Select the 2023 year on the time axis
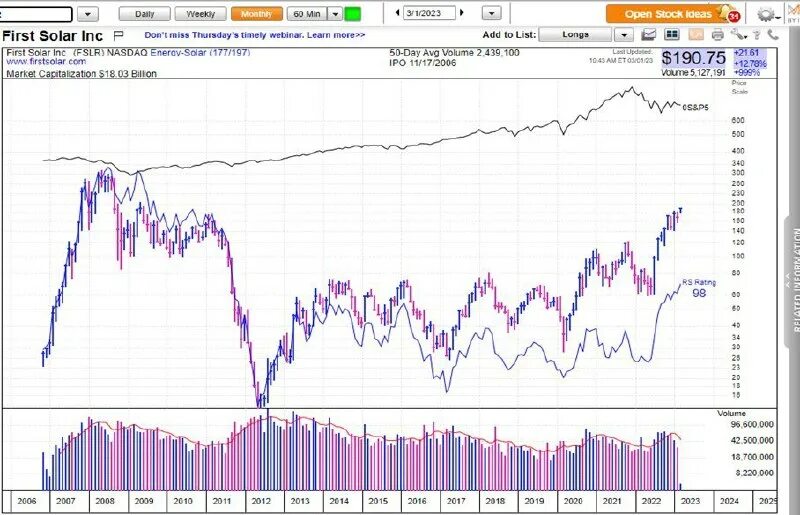 pos(690,501)
